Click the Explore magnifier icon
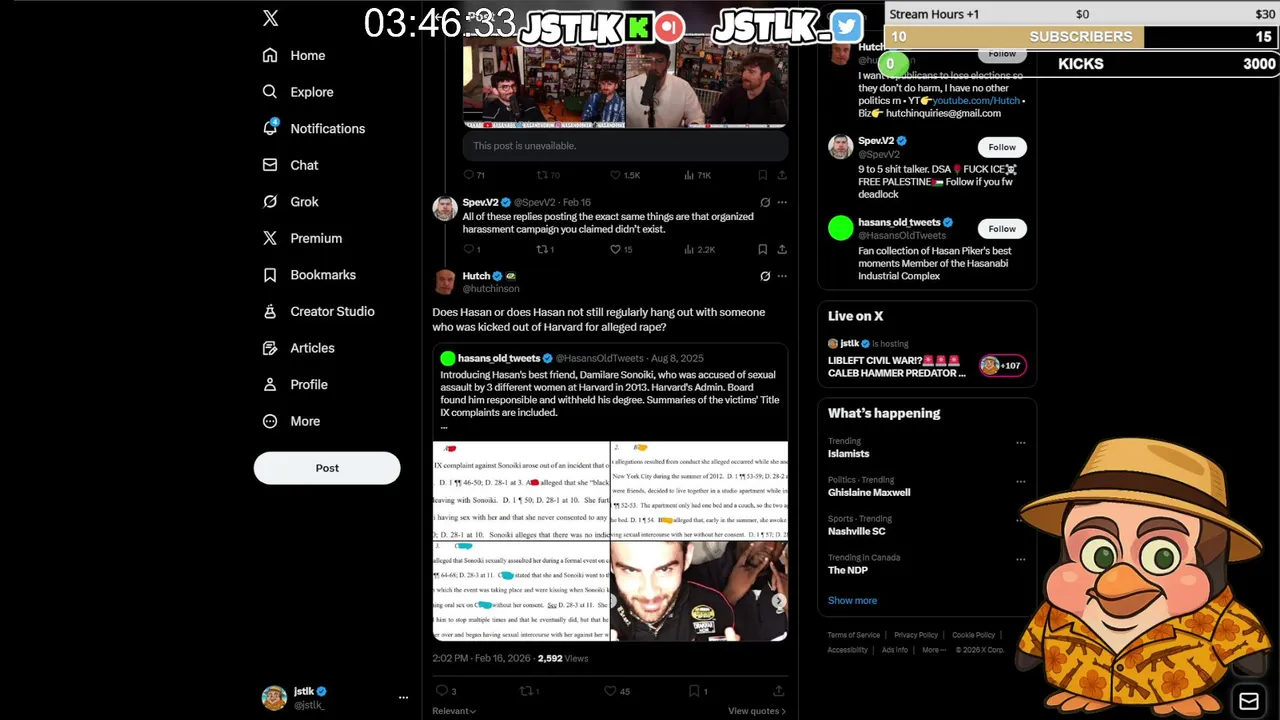 [x=270, y=92]
